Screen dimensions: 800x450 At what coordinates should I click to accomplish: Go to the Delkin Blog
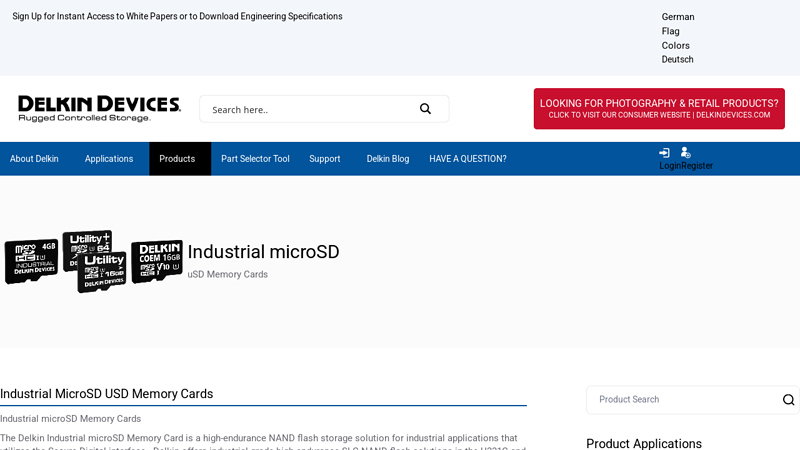(388, 159)
